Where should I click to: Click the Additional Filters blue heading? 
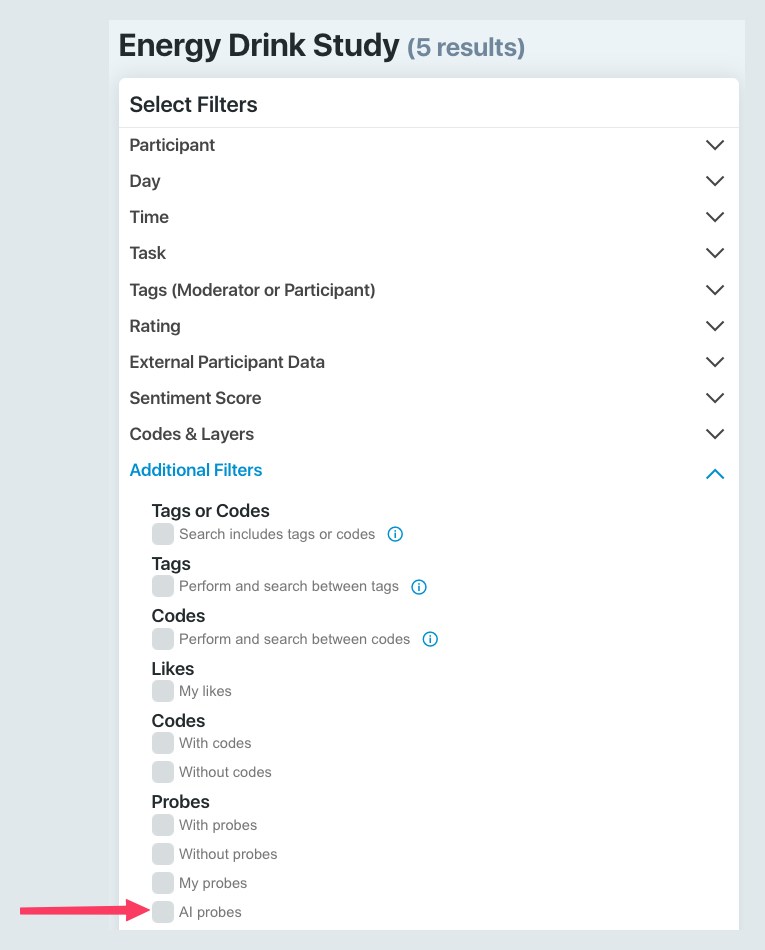tap(196, 470)
